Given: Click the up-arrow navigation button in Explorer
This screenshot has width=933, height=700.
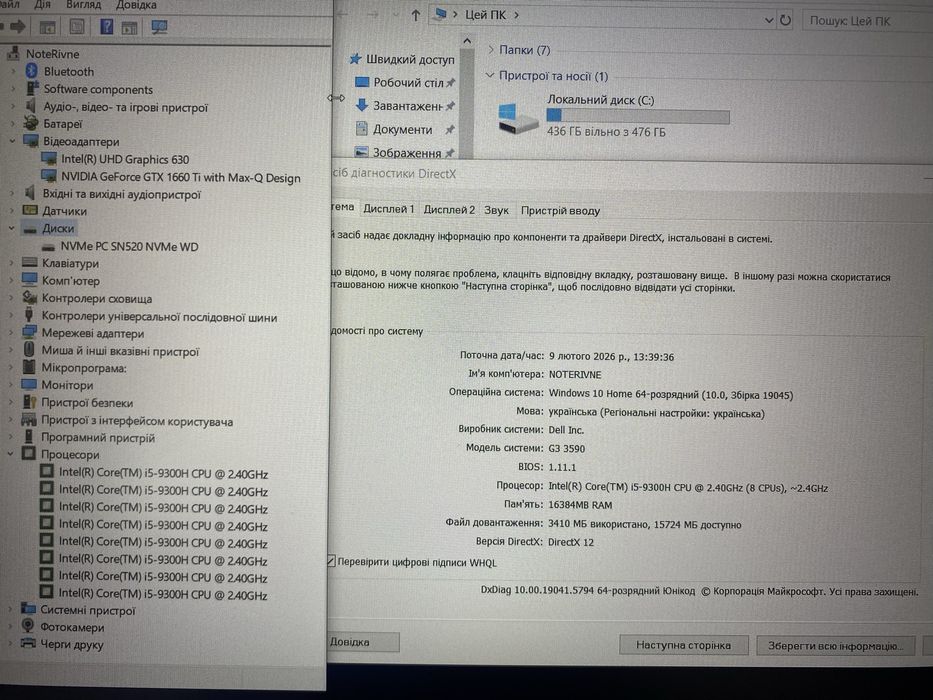Looking at the screenshot, I should pos(416,16).
